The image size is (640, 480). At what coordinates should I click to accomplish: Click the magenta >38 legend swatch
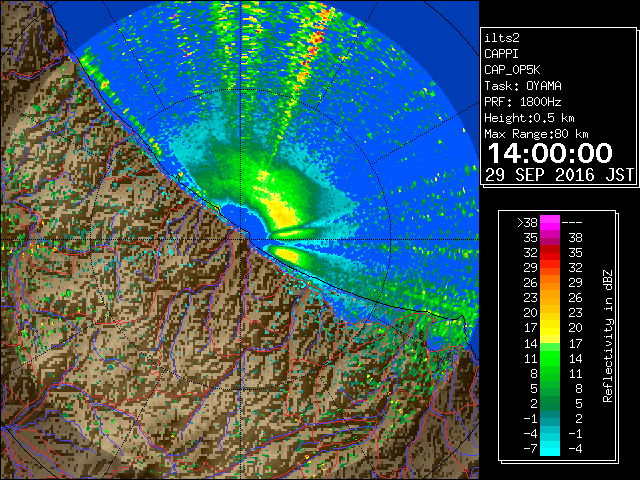(x=550, y=222)
